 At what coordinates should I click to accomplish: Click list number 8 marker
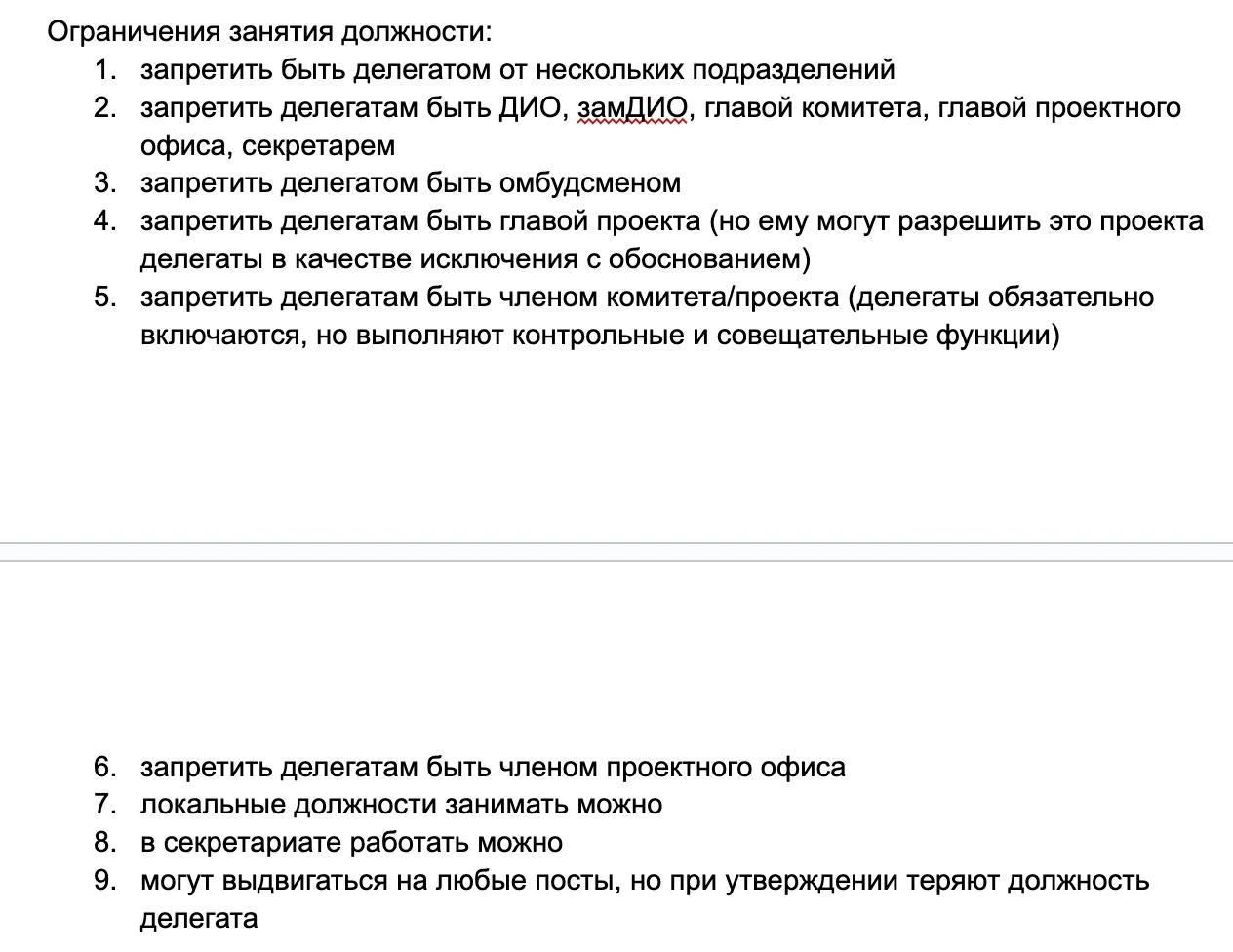(105, 843)
